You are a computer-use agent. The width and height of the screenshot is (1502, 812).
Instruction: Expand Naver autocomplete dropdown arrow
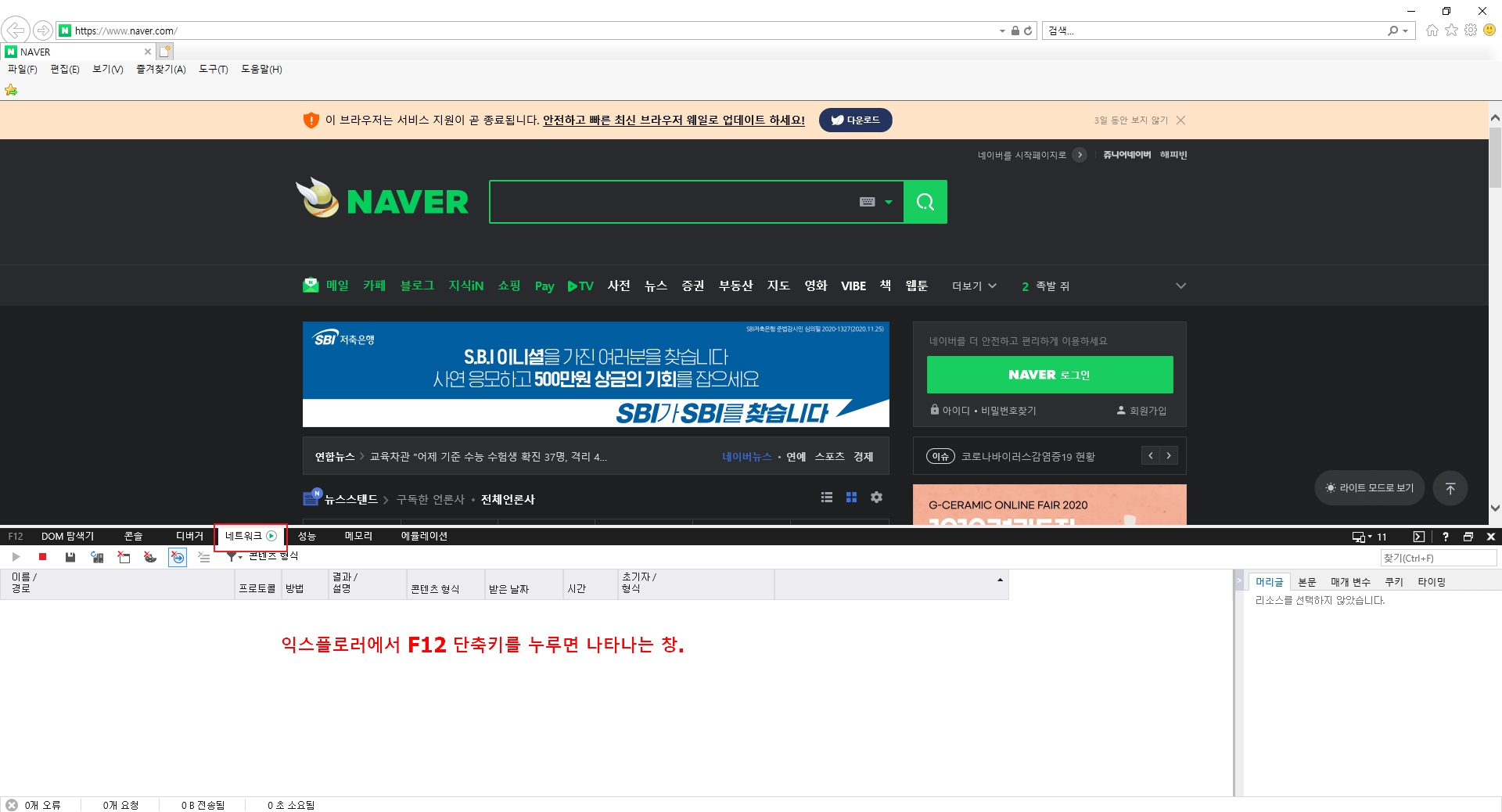coord(888,202)
